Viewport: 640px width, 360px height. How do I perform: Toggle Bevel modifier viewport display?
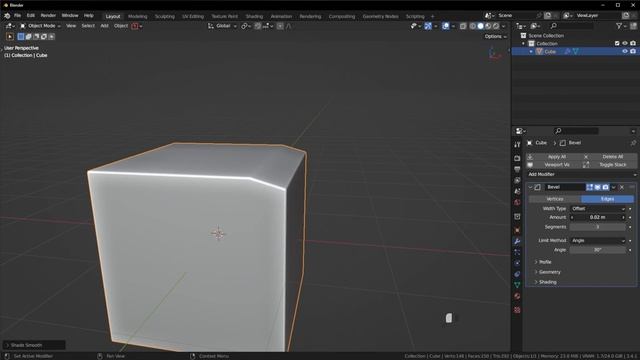(x=598, y=187)
